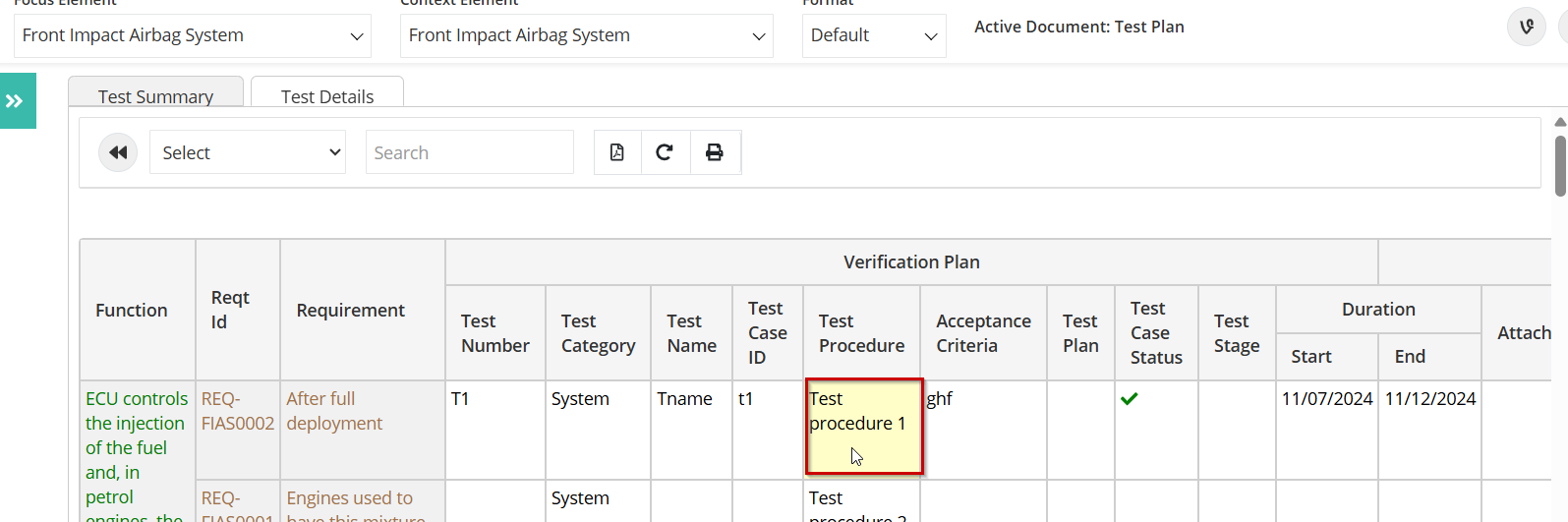This screenshot has height=522, width=1568.
Task: Click the rewind double-arrow back button
Action: pyautogui.click(x=118, y=152)
